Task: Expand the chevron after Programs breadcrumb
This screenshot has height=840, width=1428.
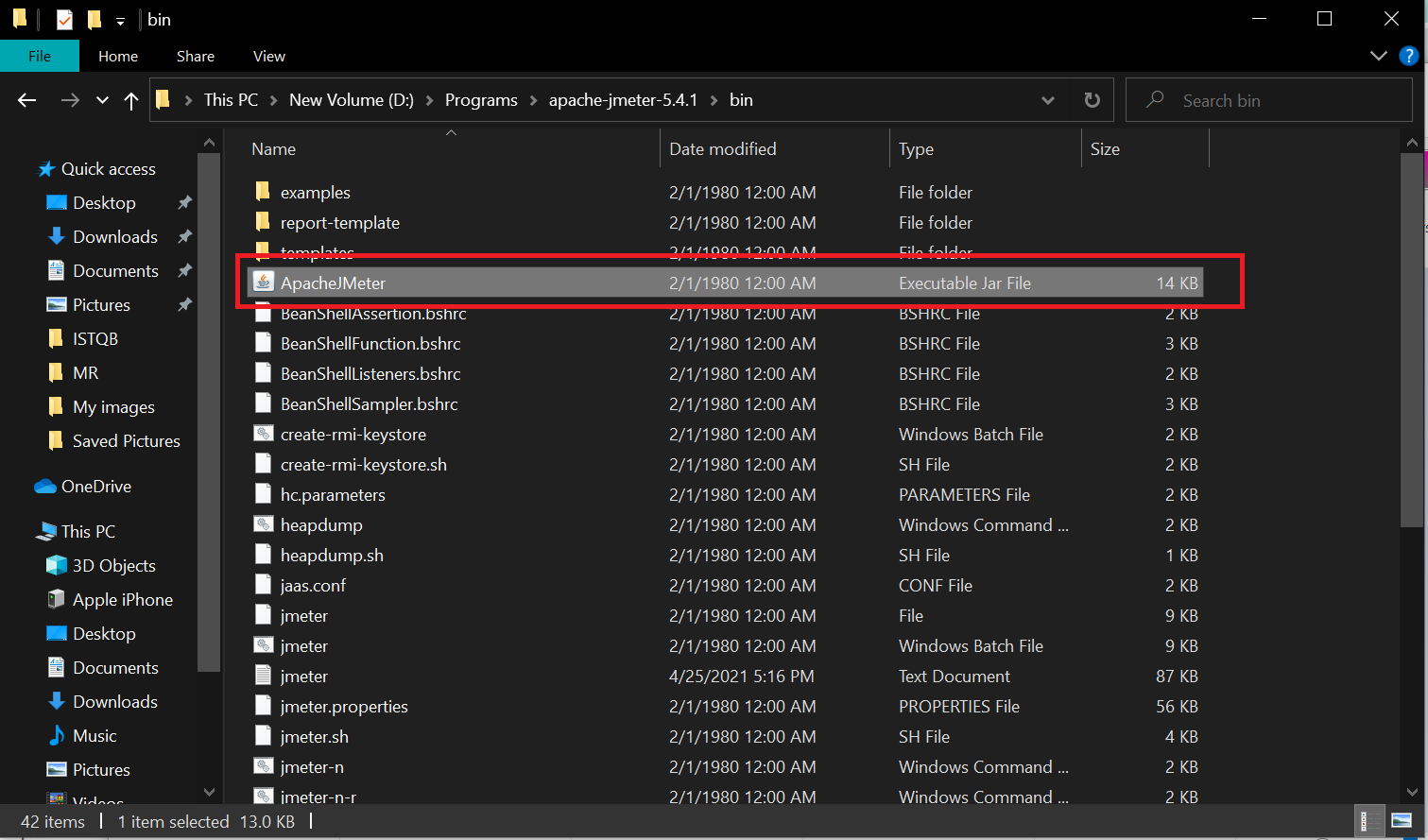Action: [x=534, y=100]
